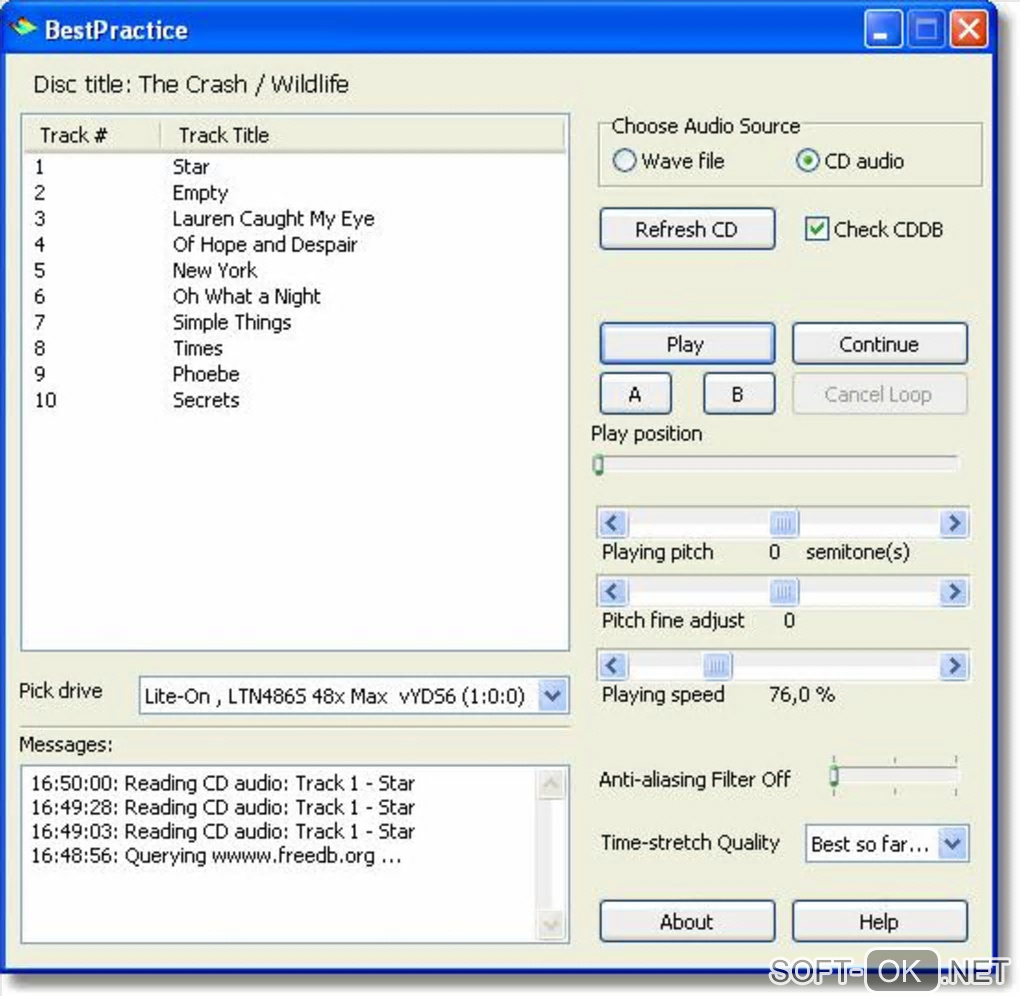
Task: Increase Playing speed with right arrow
Action: click(x=954, y=666)
